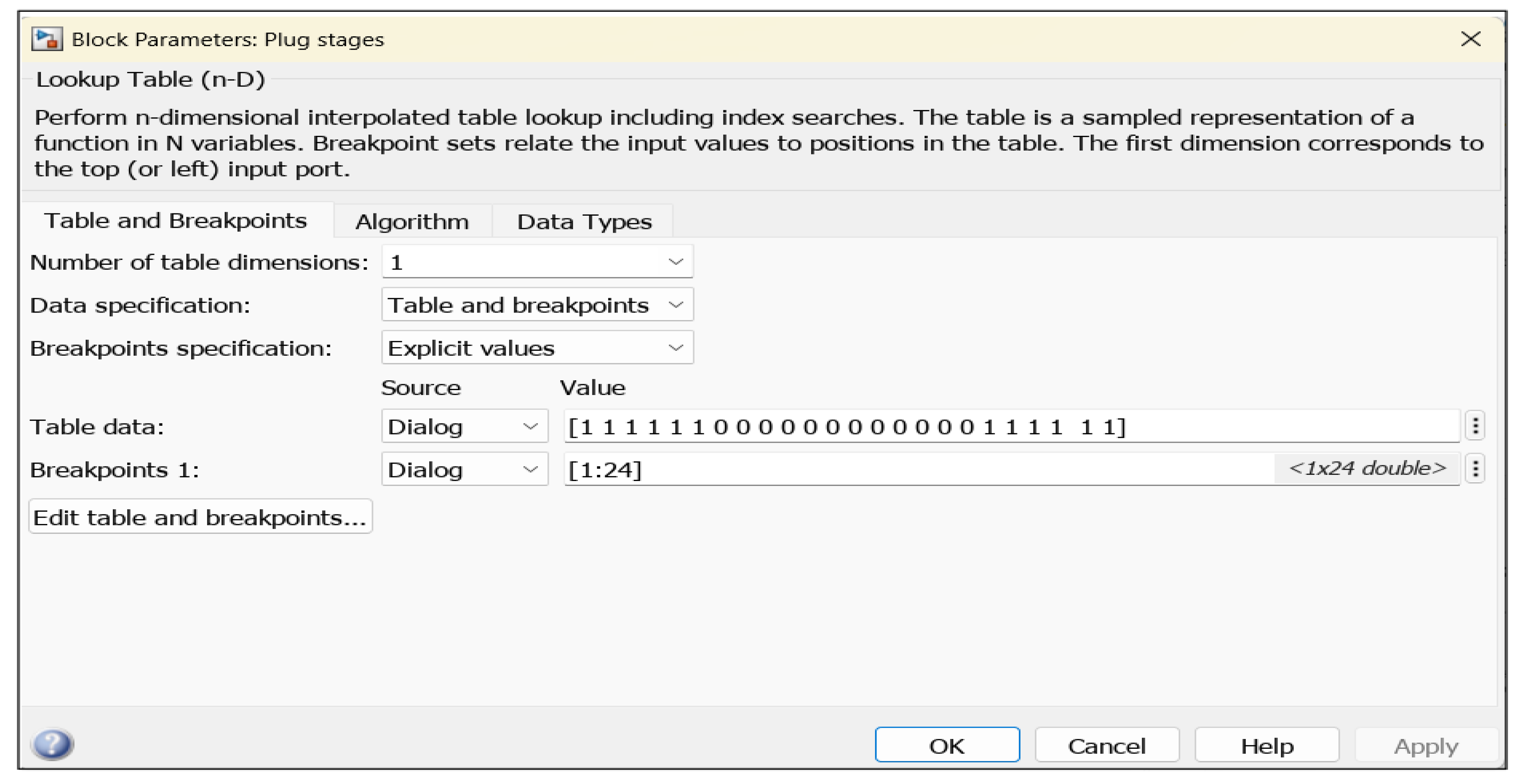Click the three-dot menu beside Breakpoints 1
Viewport: 1522px width, 784px height.
click(1475, 469)
